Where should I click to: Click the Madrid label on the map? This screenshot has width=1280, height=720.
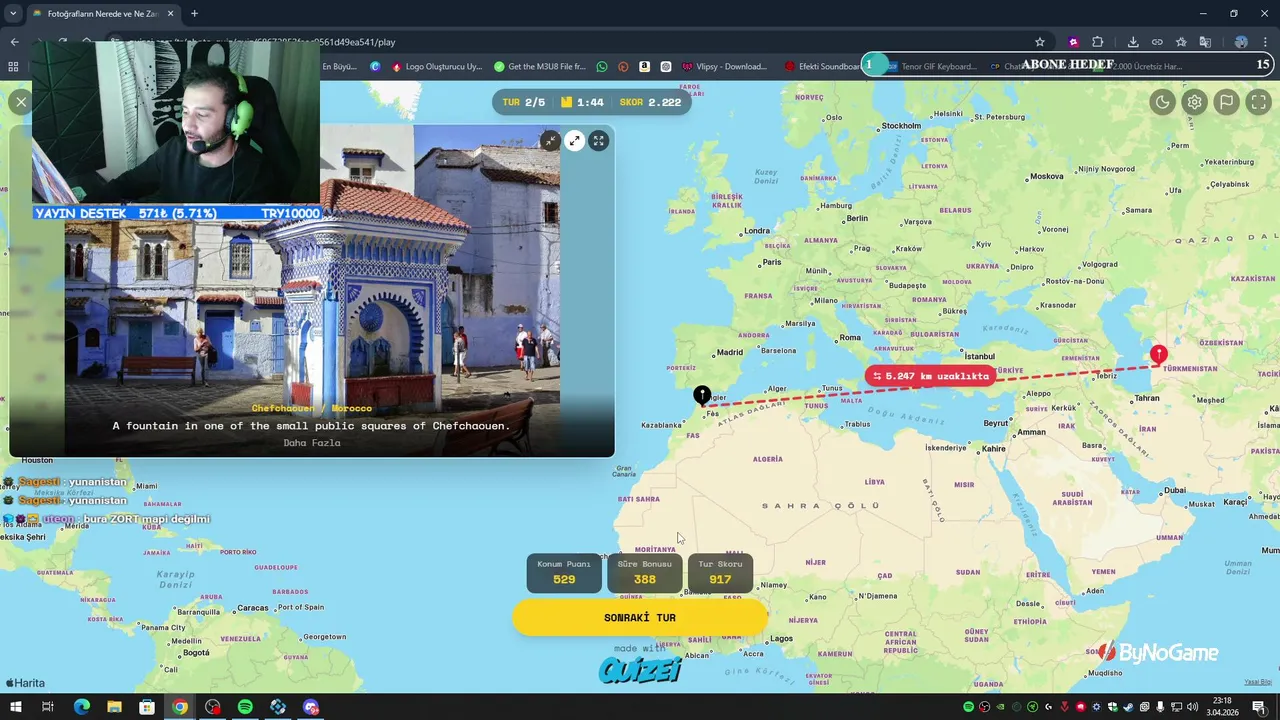[x=729, y=352]
